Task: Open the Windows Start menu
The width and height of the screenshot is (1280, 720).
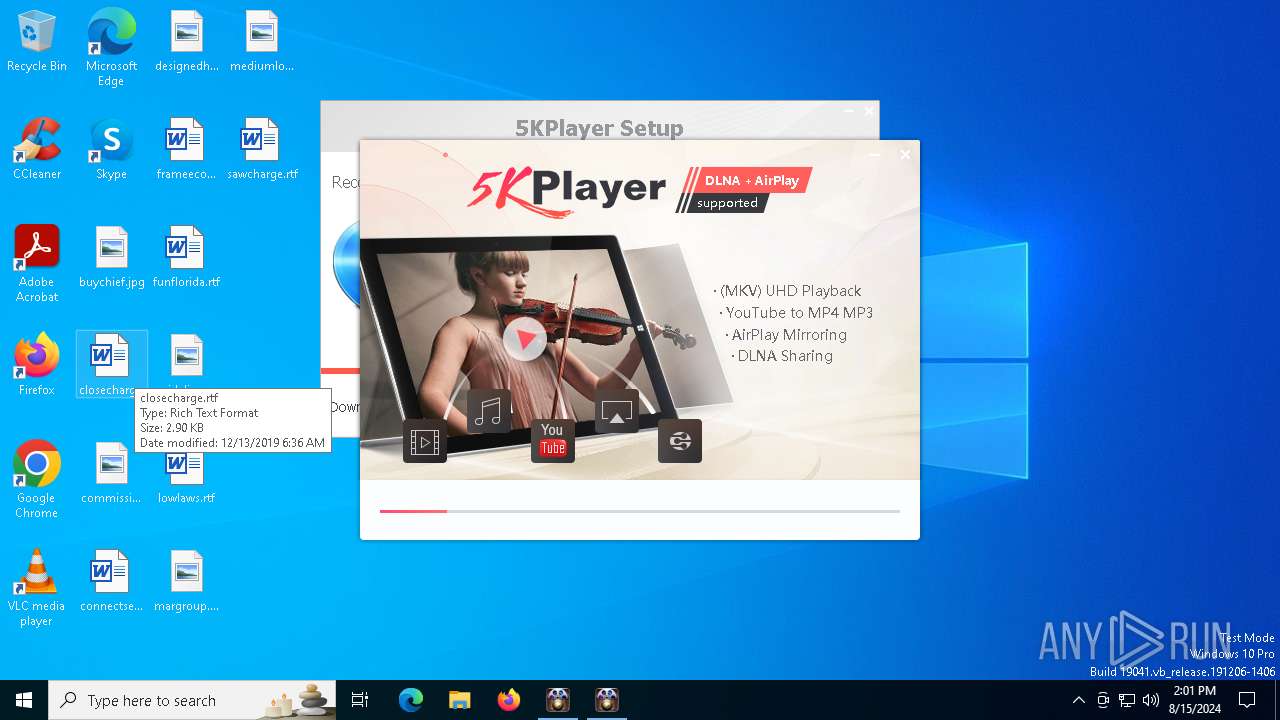Action: pyautogui.click(x=24, y=700)
